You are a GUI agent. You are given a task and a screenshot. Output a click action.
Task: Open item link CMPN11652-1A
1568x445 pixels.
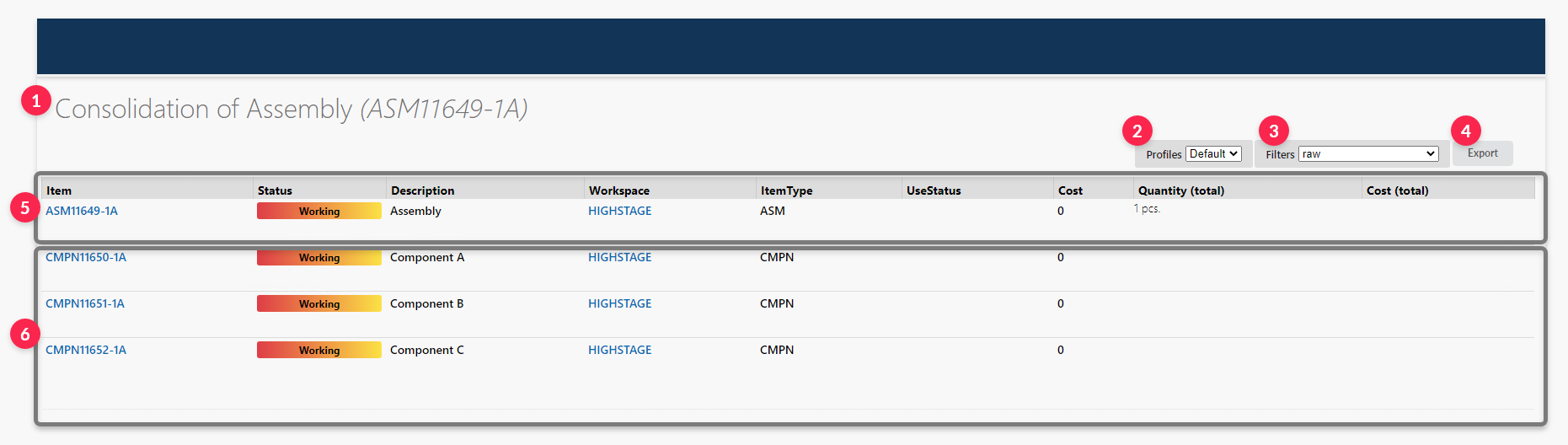tap(86, 350)
